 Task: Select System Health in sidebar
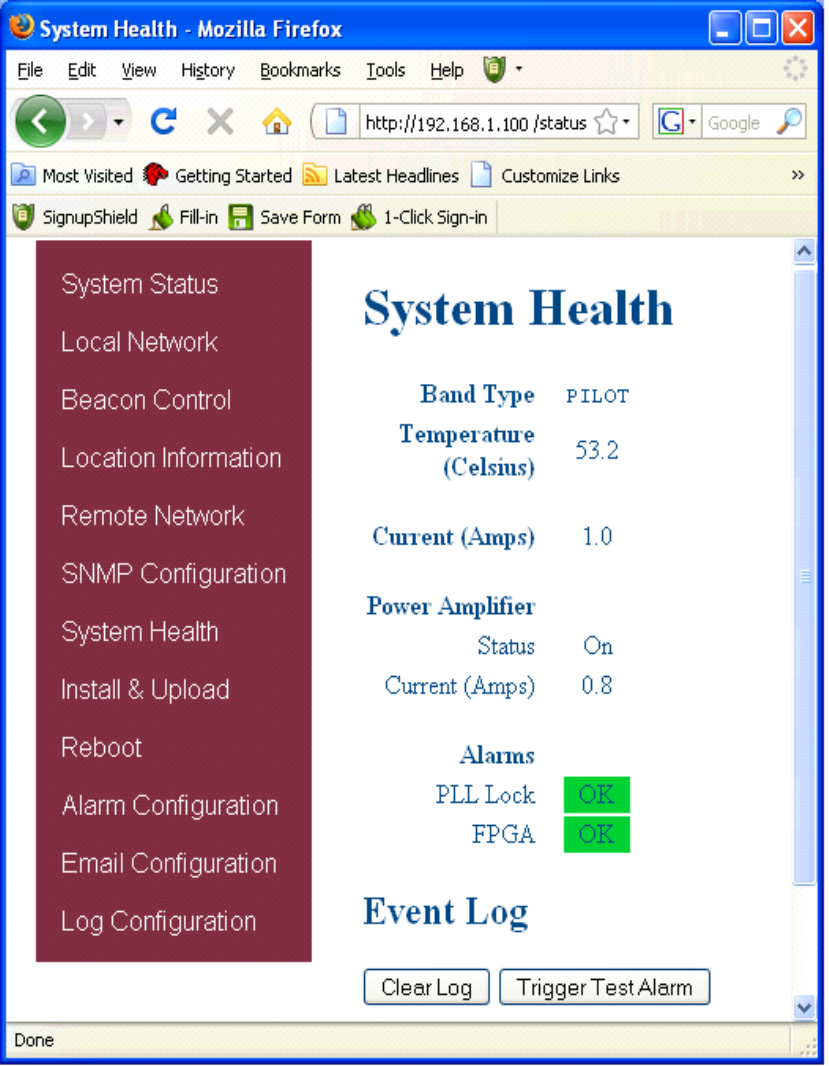coord(139,631)
